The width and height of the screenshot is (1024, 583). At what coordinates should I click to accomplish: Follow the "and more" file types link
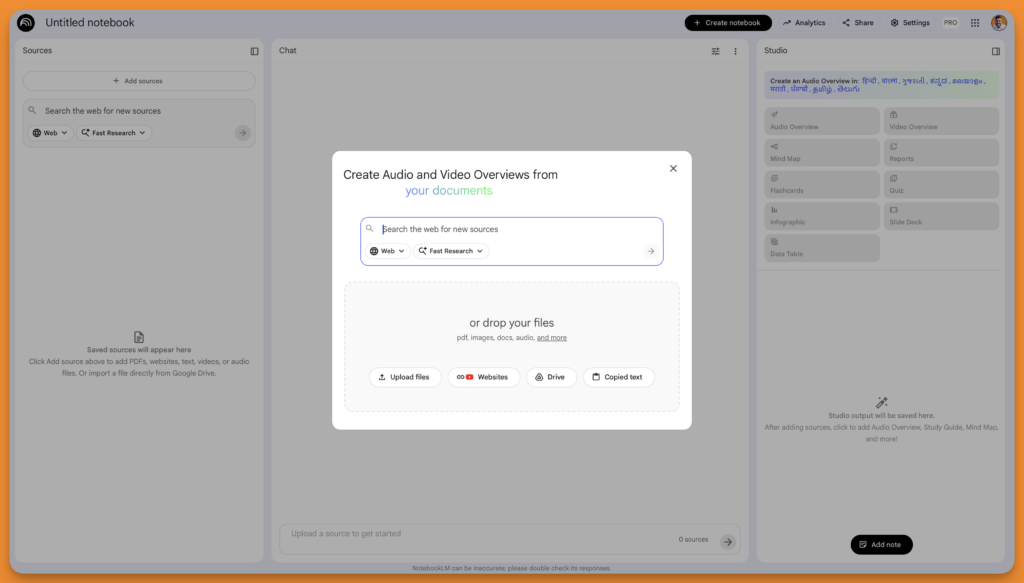(x=552, y=338)
